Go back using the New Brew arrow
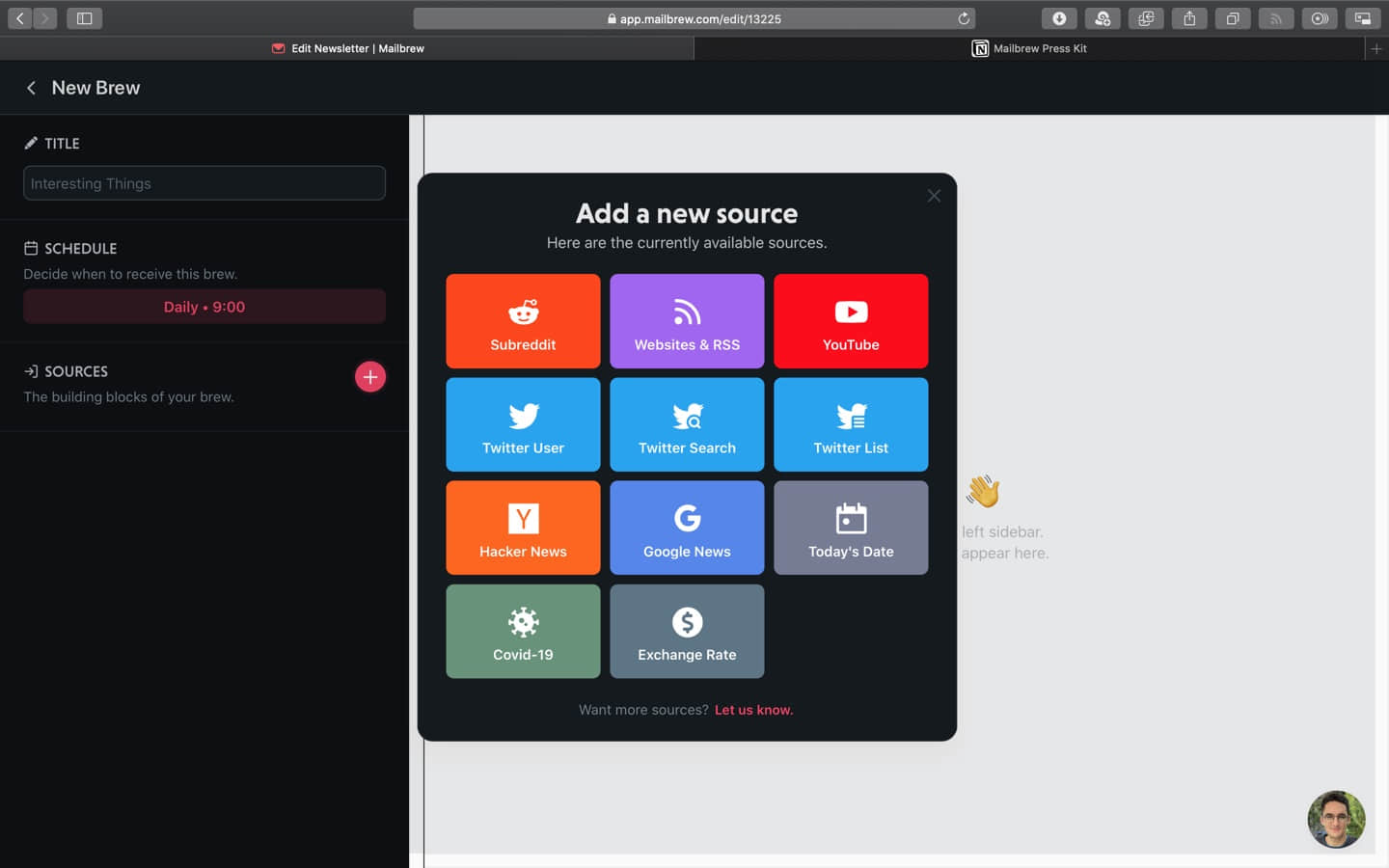Image resolution: width=1389 pixels, height=868 pixels. (x=31, y=88)
